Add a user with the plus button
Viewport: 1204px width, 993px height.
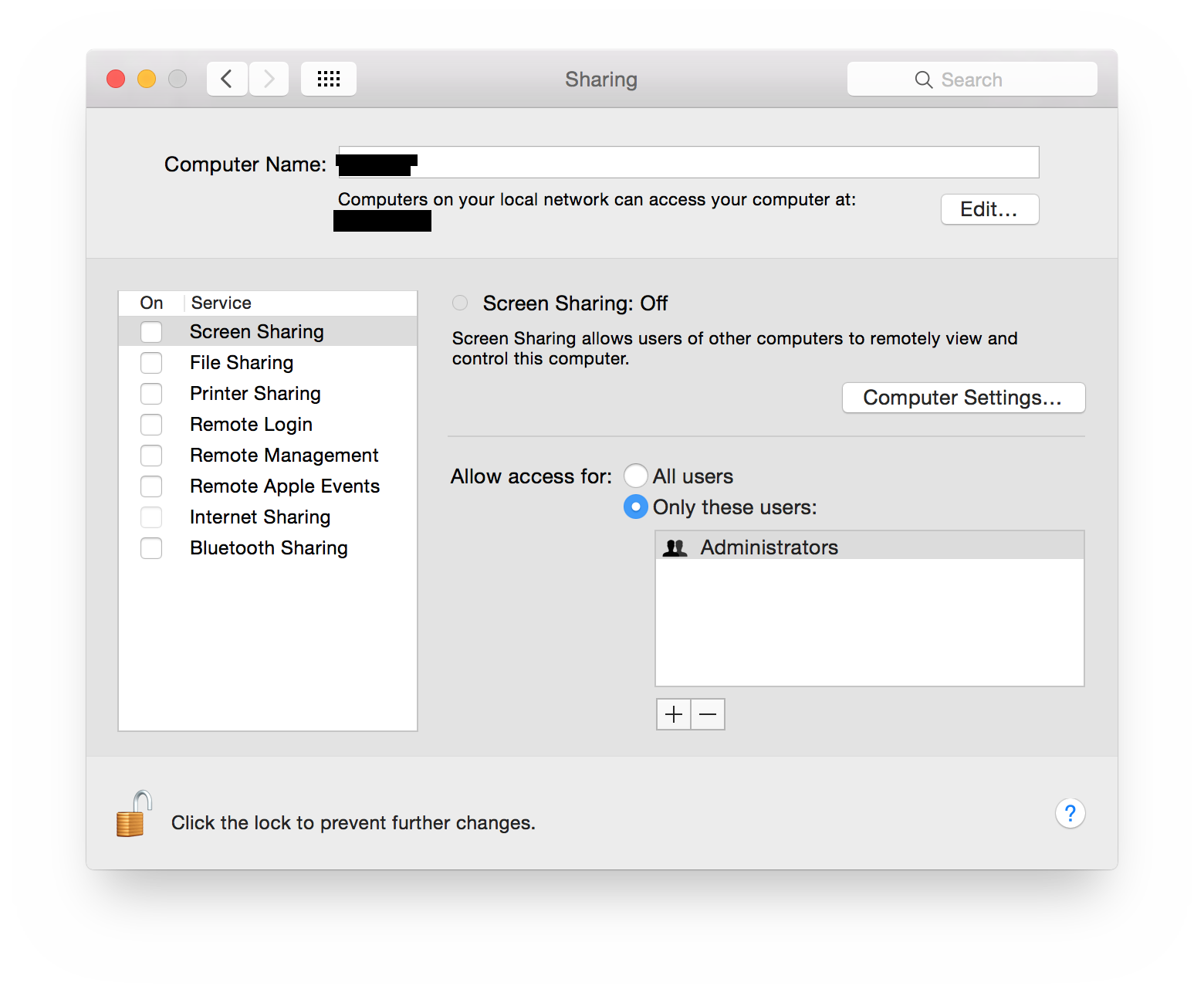[x=673, y=714]
